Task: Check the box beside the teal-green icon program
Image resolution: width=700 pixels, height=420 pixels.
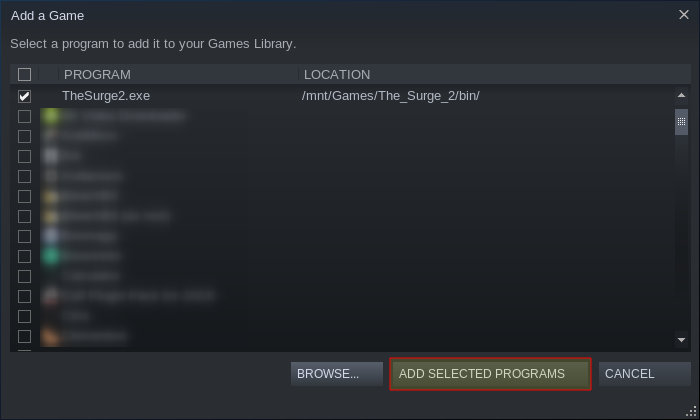Action: 25,256
